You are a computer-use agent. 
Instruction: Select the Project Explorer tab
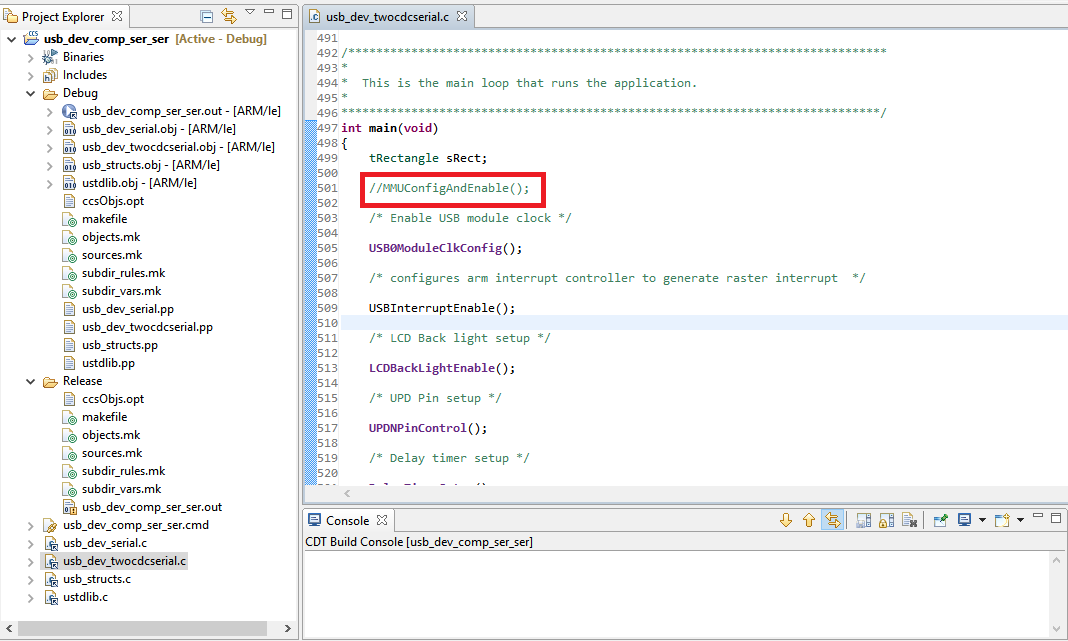(63, 16)
